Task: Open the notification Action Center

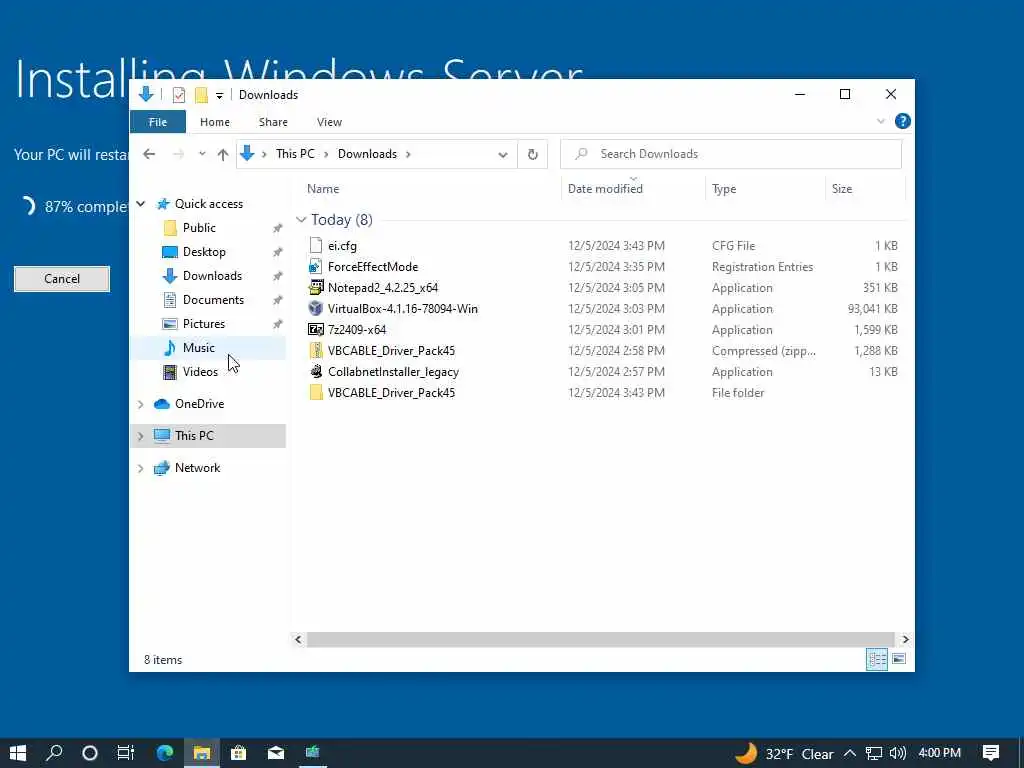Action: 991,753
